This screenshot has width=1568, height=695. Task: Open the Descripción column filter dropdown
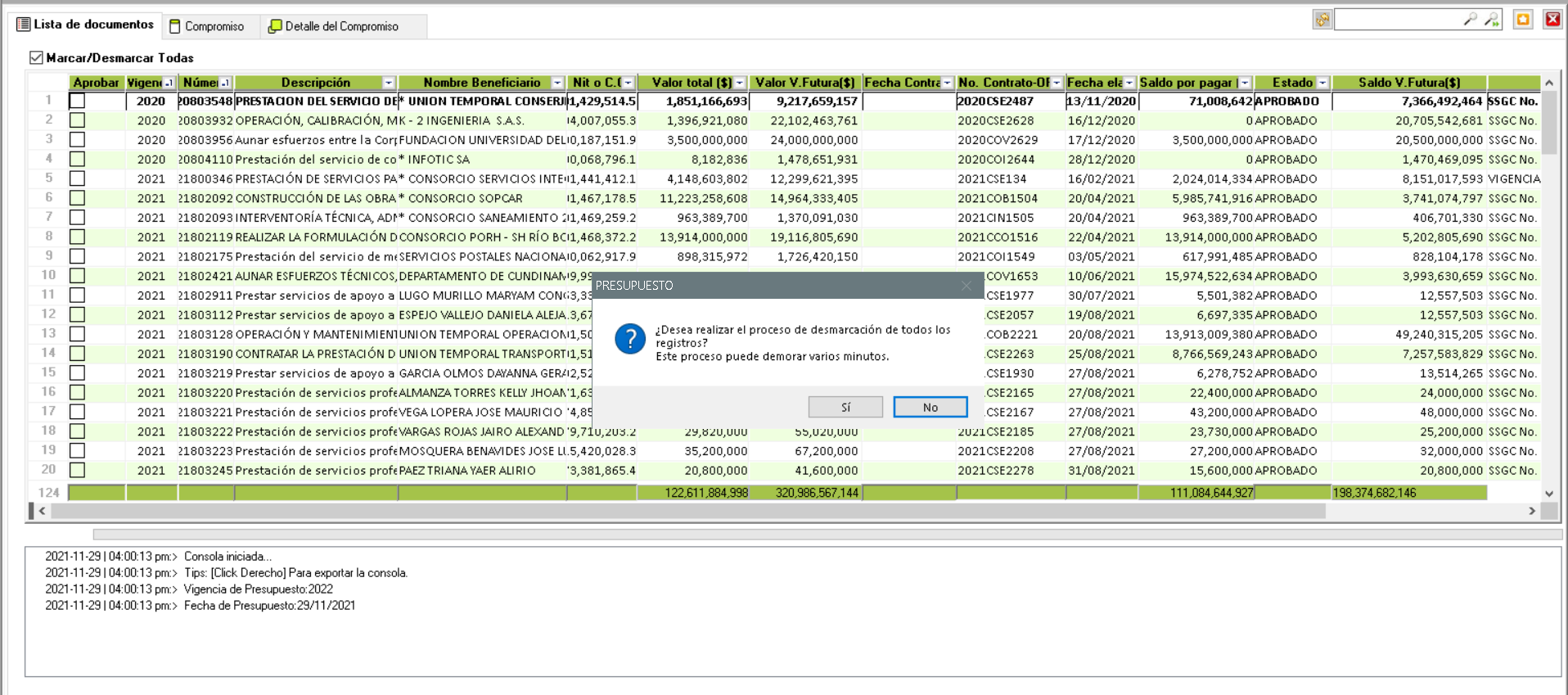(389, 83)
